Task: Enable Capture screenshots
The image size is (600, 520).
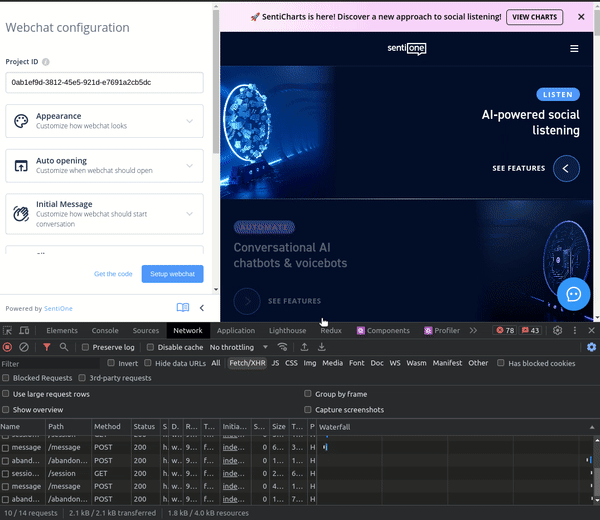Action: tap(308, 409)
